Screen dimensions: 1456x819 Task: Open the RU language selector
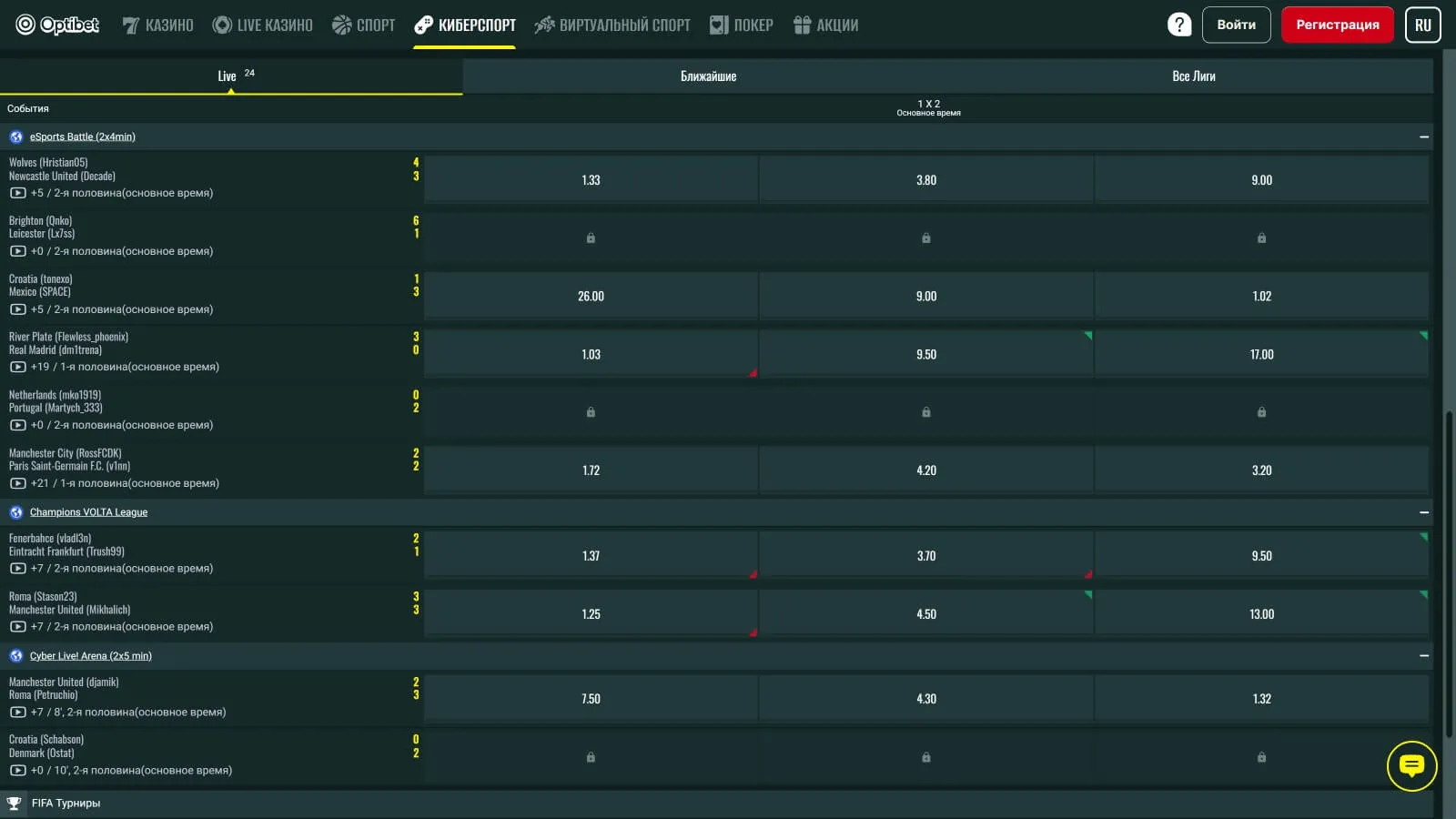point(1422,25)
